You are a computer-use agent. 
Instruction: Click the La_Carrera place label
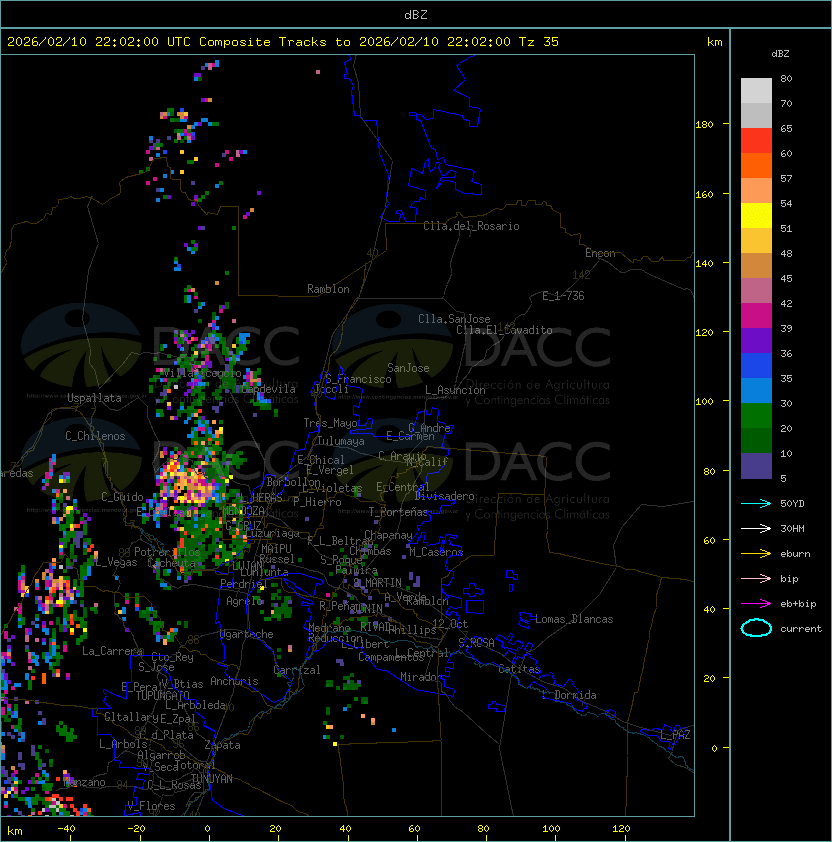112,651
